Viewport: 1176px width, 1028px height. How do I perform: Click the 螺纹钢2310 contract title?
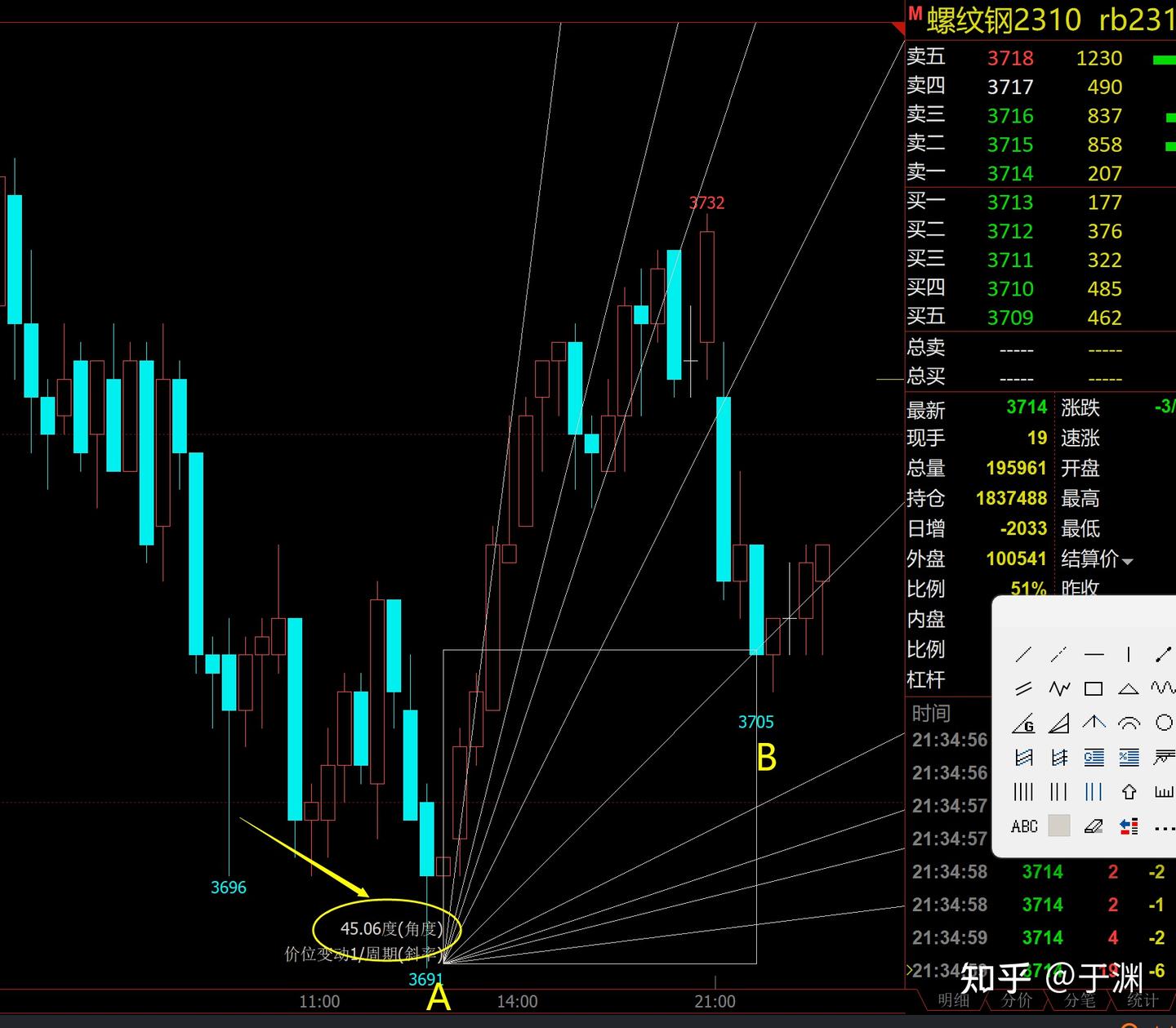pos(1004,20)
